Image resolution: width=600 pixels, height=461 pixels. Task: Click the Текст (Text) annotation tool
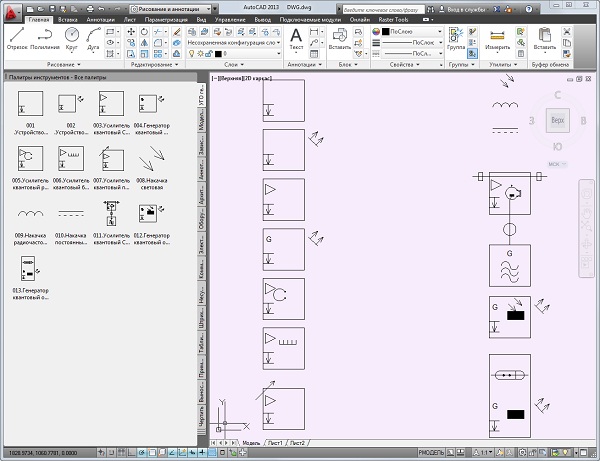[x=296, y=38]
